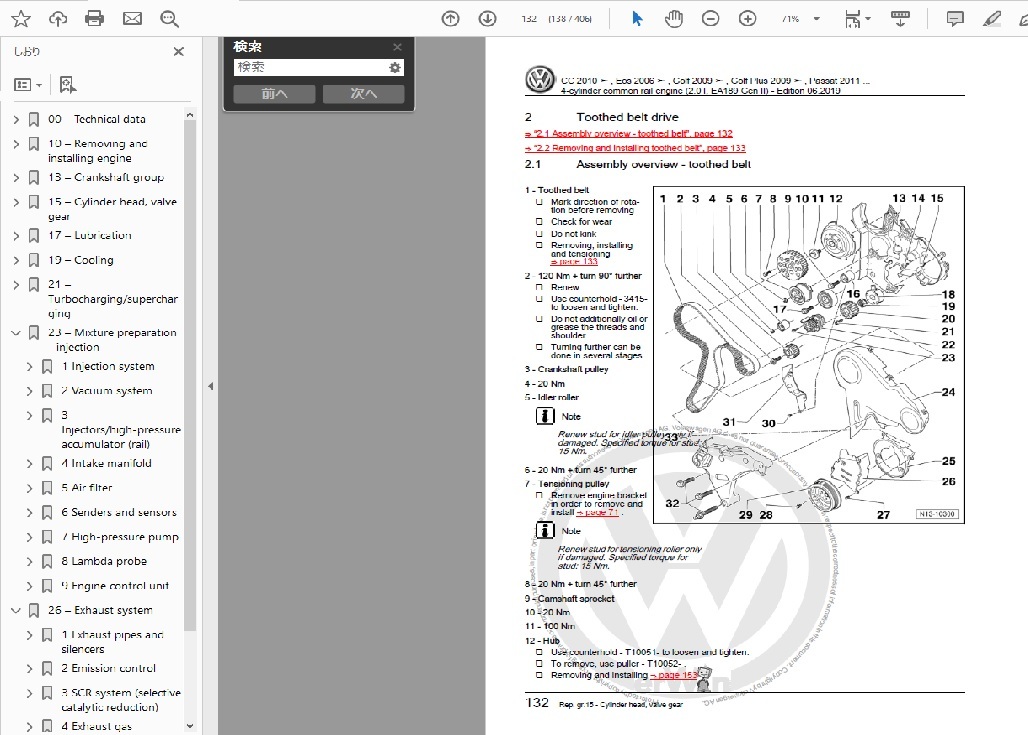Add a comment with speech bubble icon

point(955,18)
